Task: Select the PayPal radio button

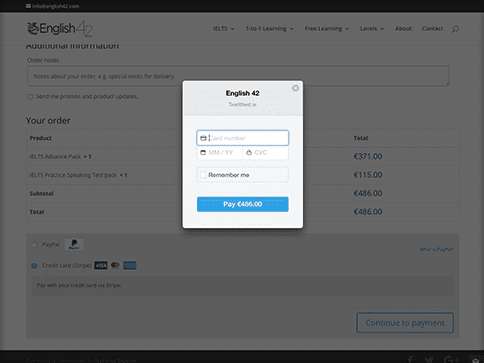Action: point(34,245)
